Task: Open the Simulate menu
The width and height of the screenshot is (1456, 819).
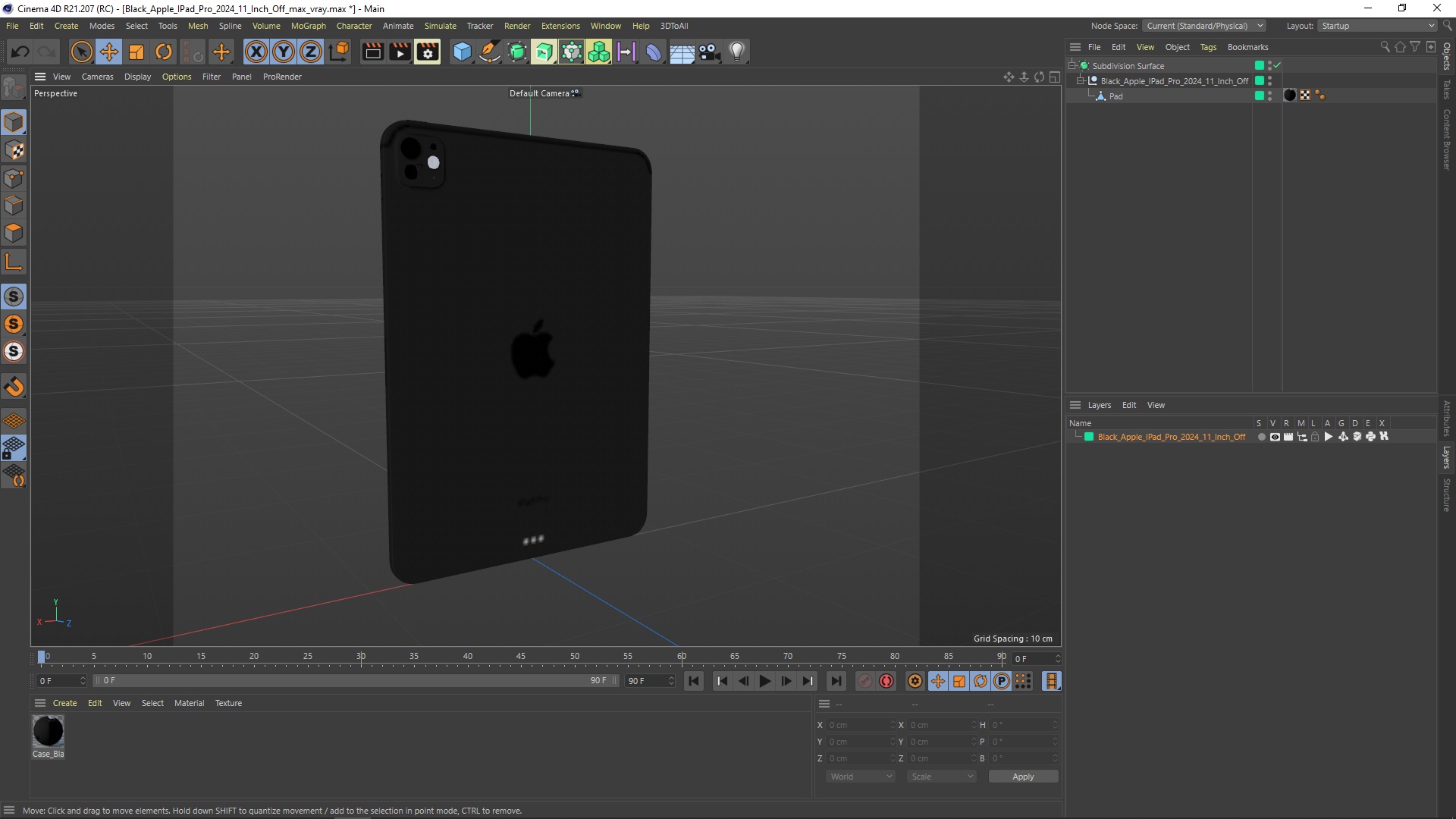Action: click(x=440, y=26)
